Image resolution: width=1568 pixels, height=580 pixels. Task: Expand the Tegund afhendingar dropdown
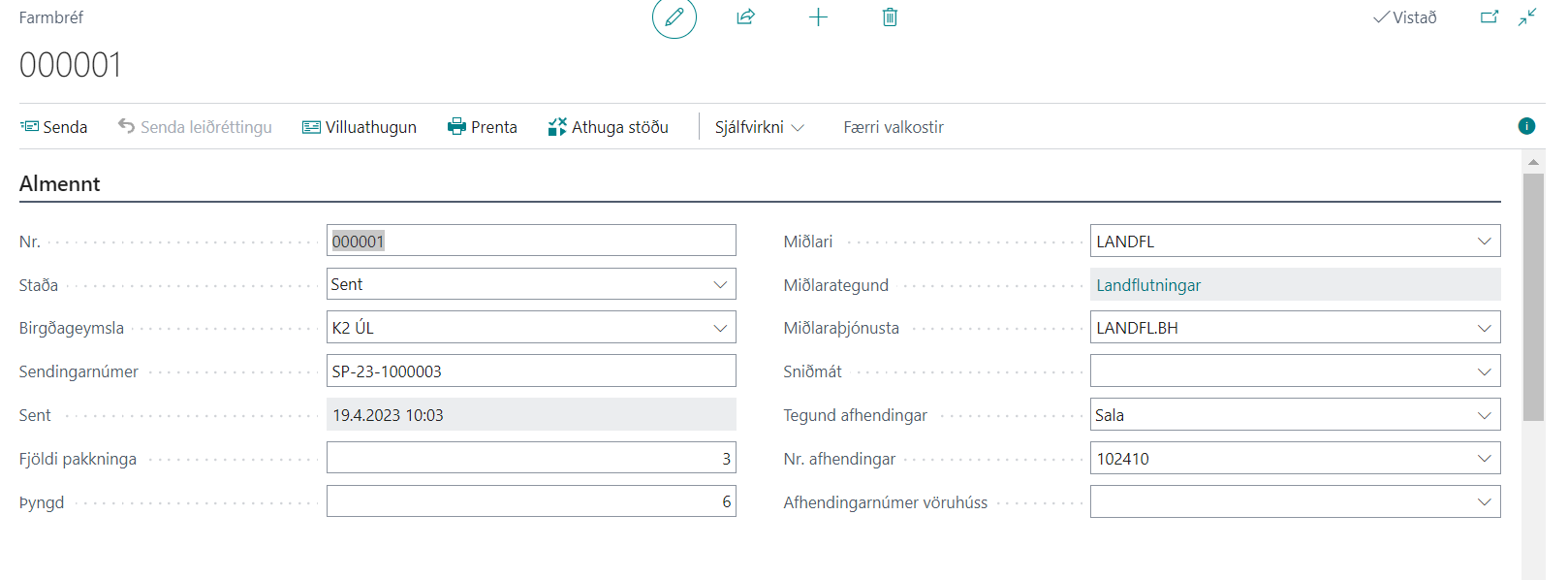click(1484, 415)
